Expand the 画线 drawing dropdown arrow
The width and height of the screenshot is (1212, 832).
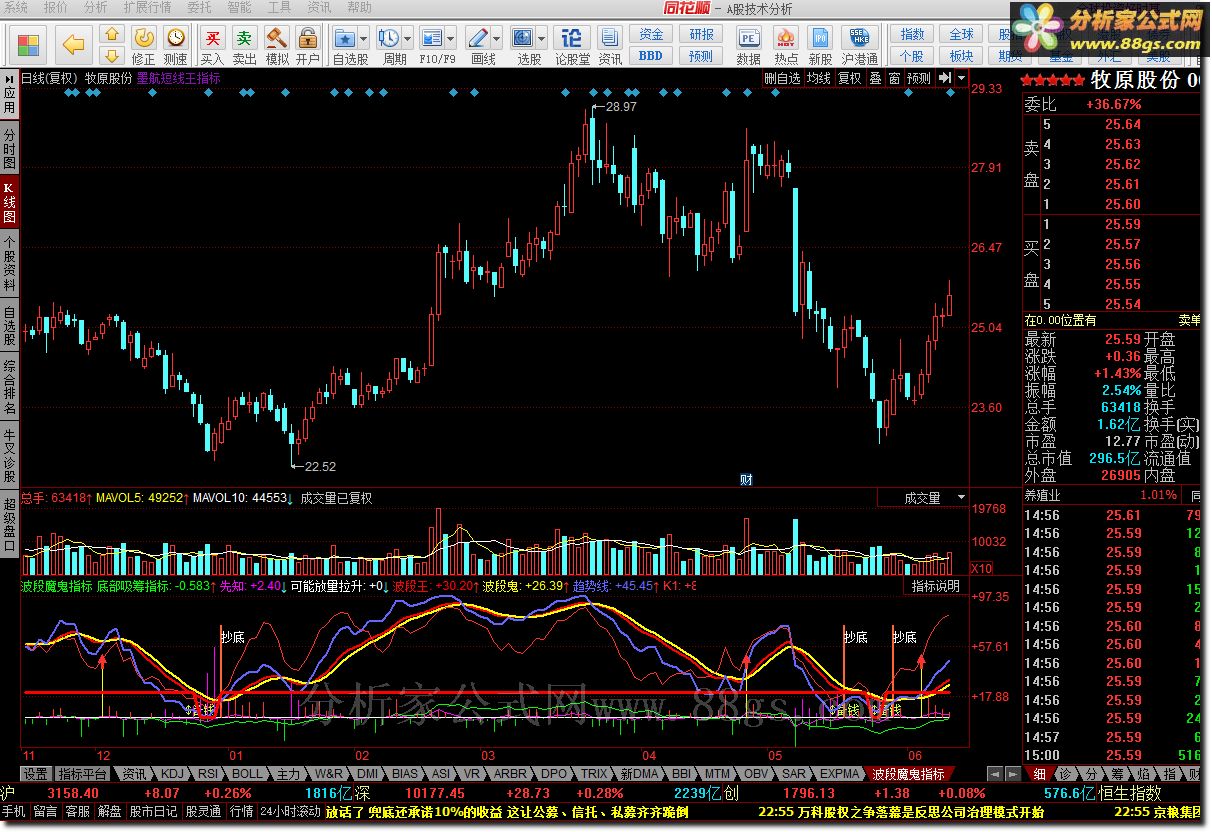tap(497, 39)
